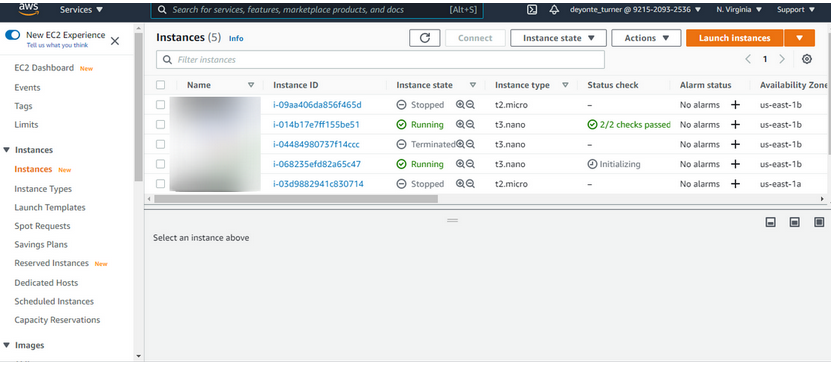Viewport: 833px width, 366px height.
Task: Click the Connect button
Action: click(x=475, y=38)
